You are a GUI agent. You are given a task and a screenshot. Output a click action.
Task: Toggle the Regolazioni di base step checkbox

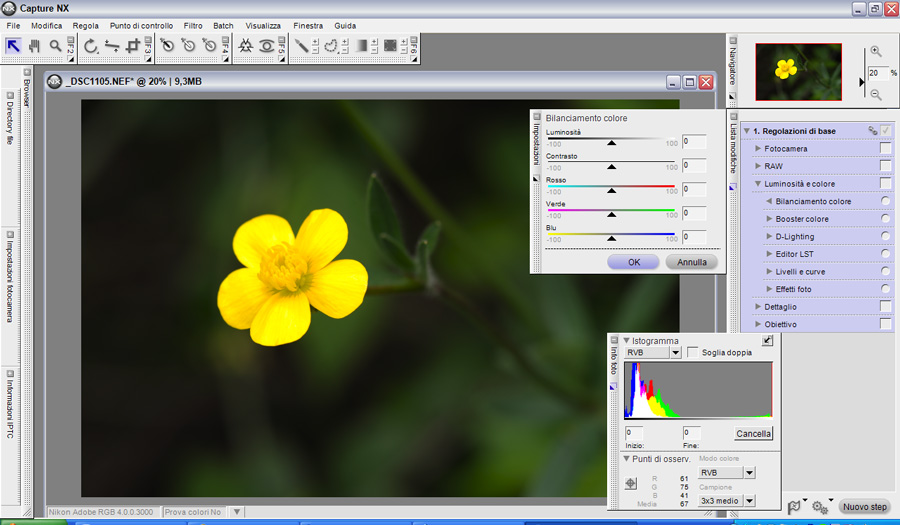click(x=886, y=131)
